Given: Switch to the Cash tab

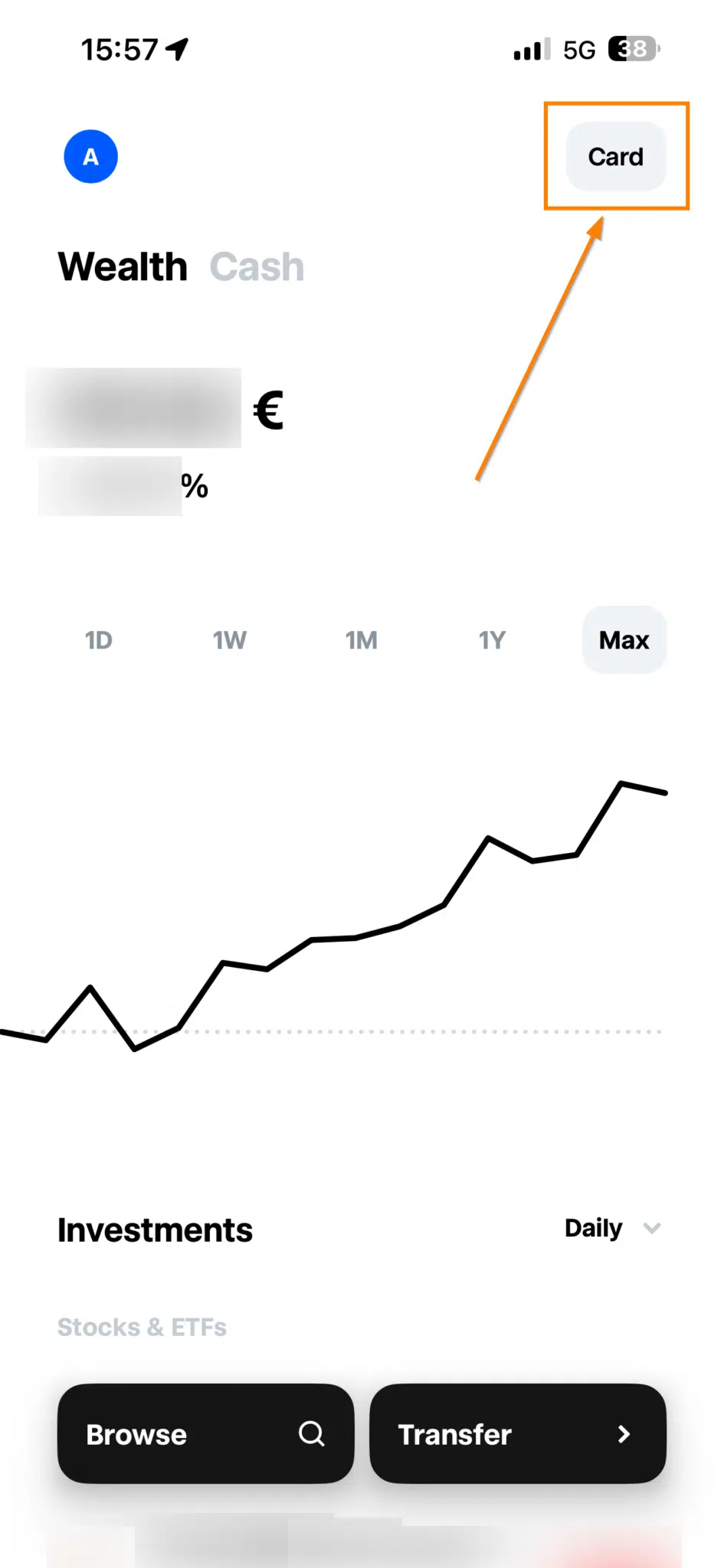Looking at the screenshot, I should (x=257, y=267).
